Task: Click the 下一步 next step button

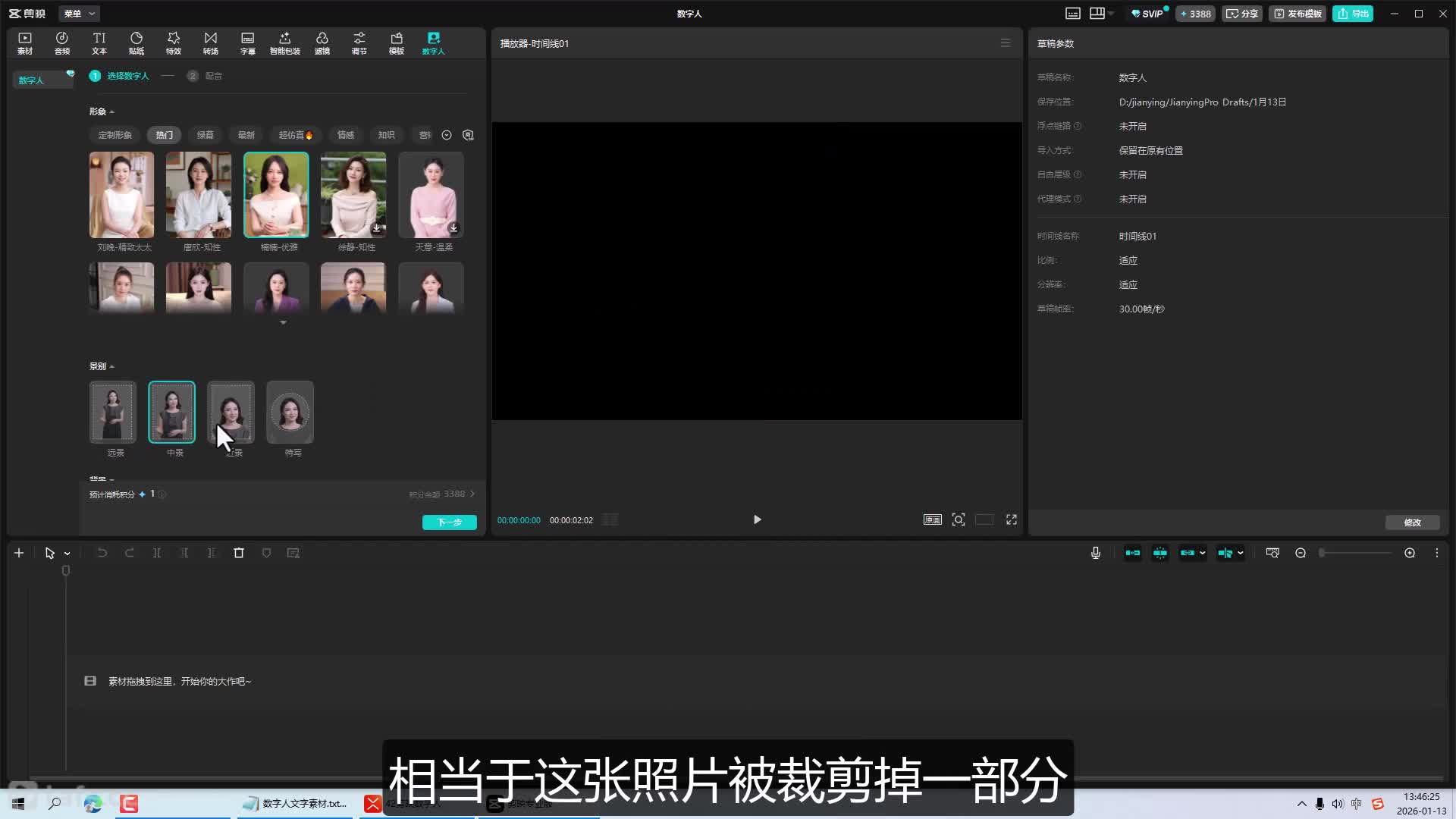Action: coord(449,522)
